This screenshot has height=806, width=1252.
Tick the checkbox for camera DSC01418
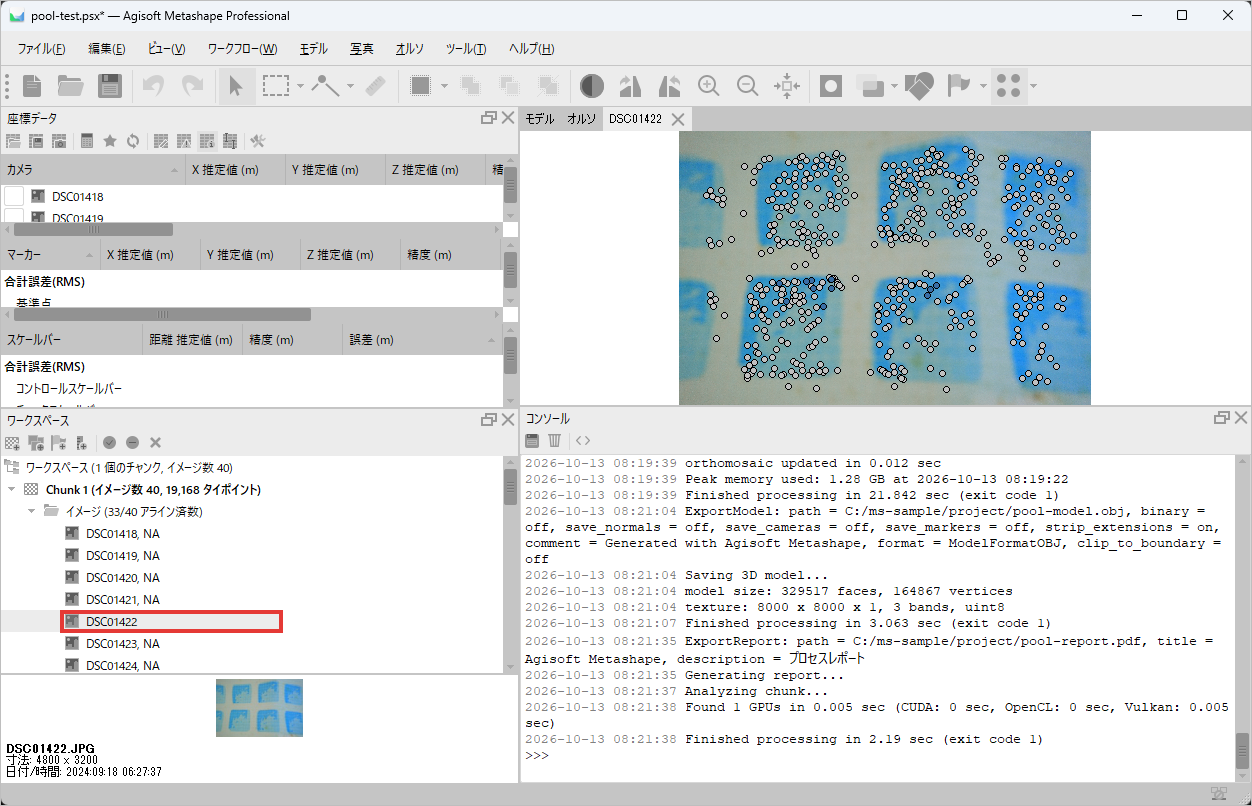click(x=14, y=197)
